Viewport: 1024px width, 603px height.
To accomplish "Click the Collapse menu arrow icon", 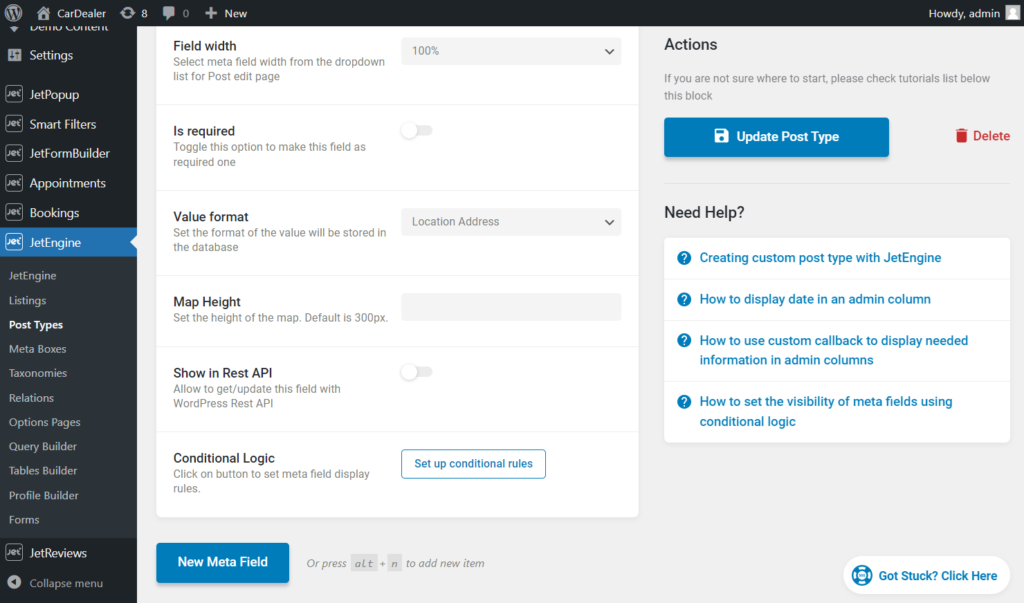I will point(14,583).
